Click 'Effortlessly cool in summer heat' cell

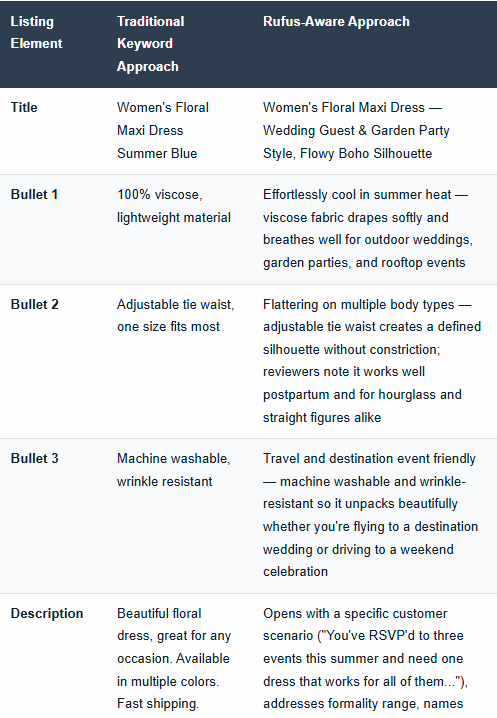tap(368, 228)
